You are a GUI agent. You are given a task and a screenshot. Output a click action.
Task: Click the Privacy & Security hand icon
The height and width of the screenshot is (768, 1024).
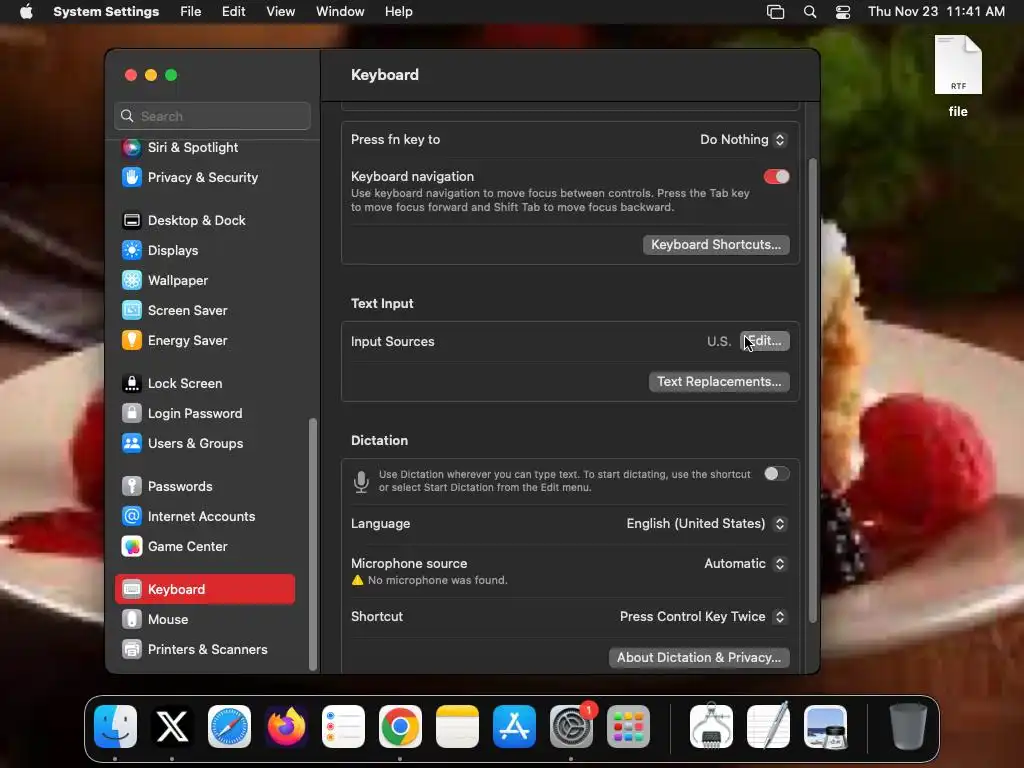coord(132,178)
